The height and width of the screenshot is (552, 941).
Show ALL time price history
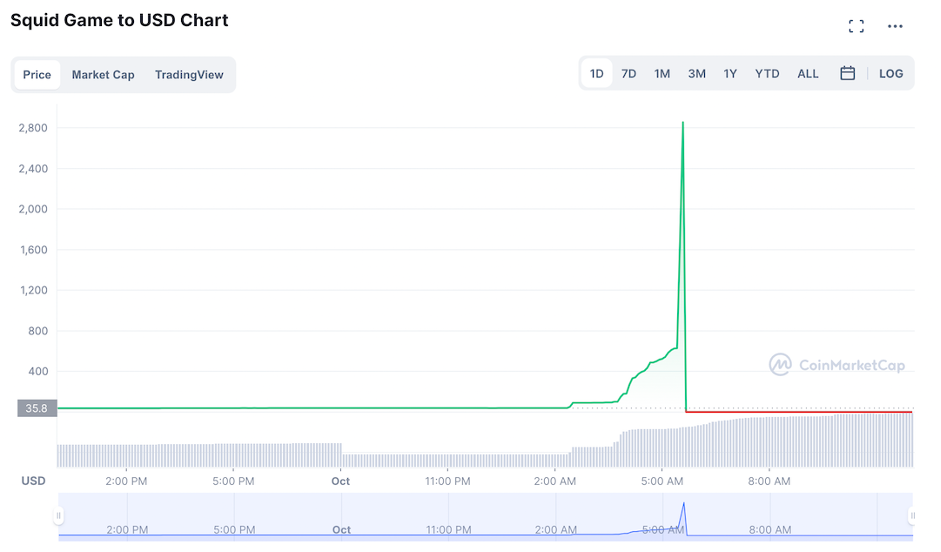point(808,73)
